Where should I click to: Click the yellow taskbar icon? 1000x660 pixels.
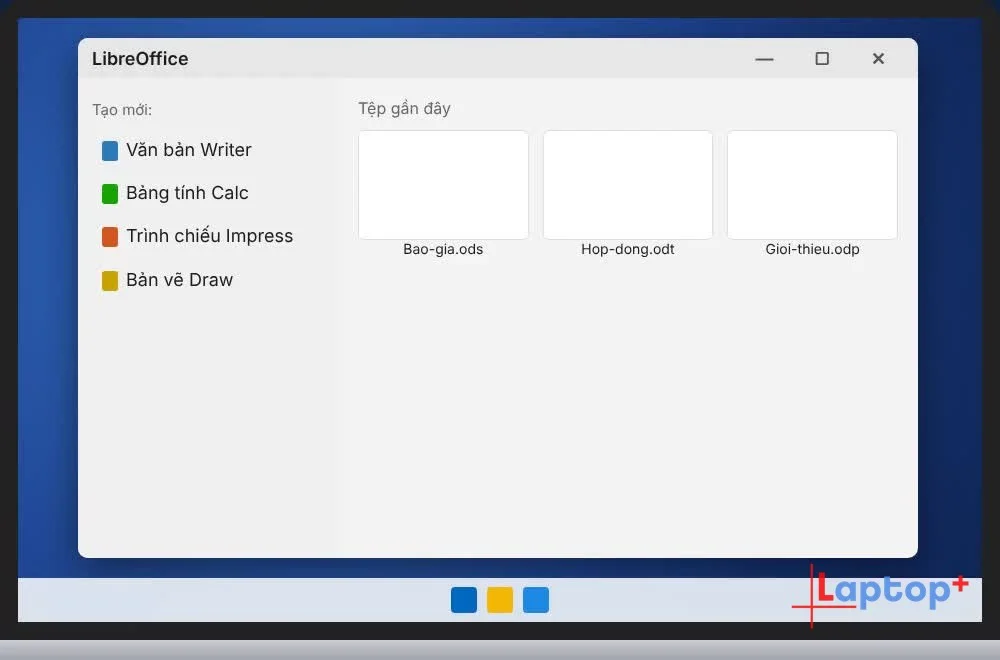500,600
